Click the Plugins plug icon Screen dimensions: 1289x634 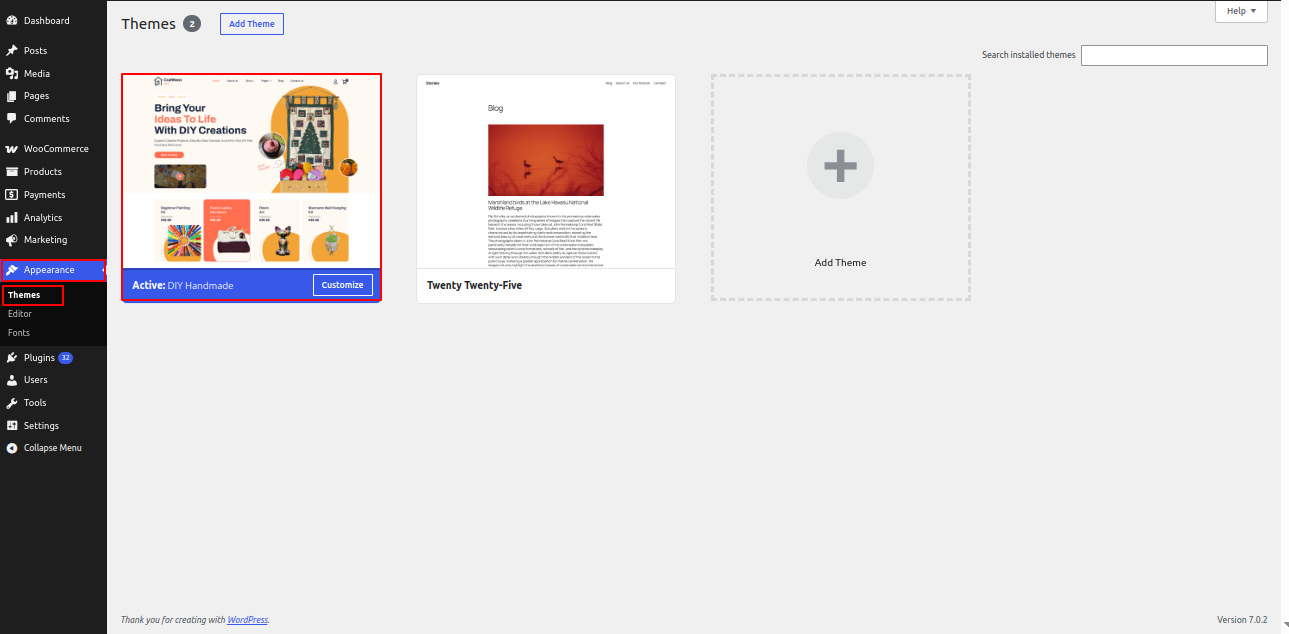(12, 357)
